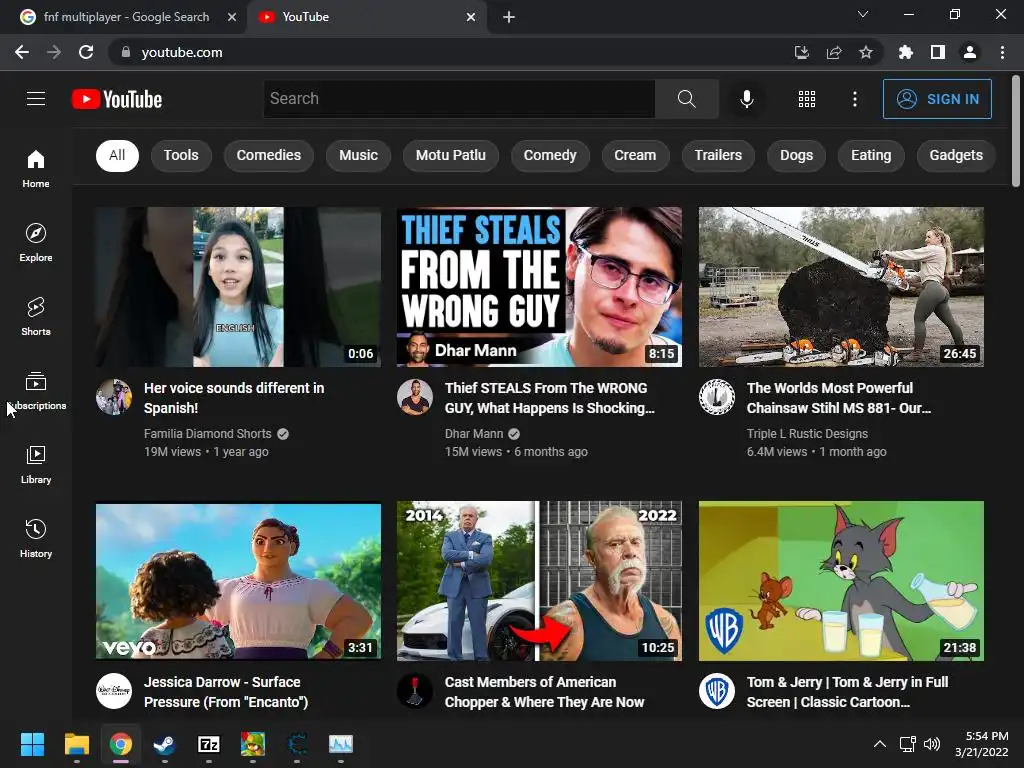Show hidden system tray icons

[x=880, y=744]
